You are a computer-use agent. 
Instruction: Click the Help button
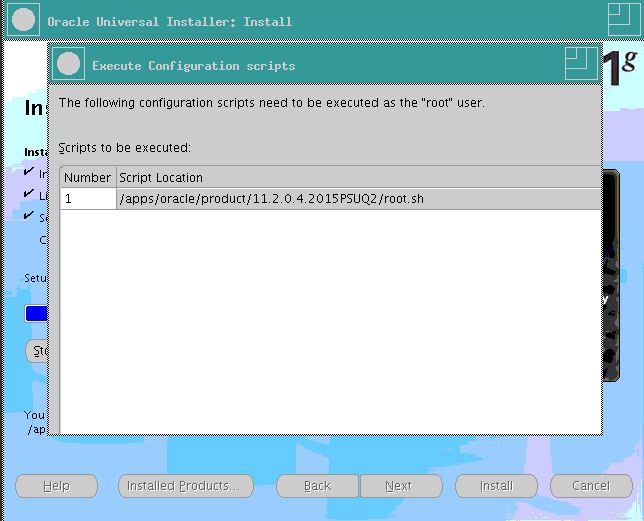point(56,486)
